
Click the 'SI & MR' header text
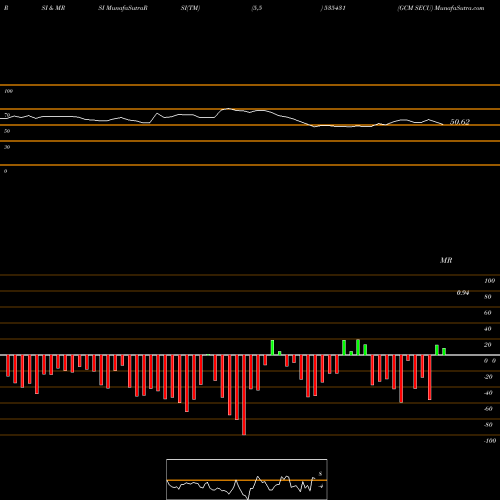pyautogui.click(x=53, y=8)
